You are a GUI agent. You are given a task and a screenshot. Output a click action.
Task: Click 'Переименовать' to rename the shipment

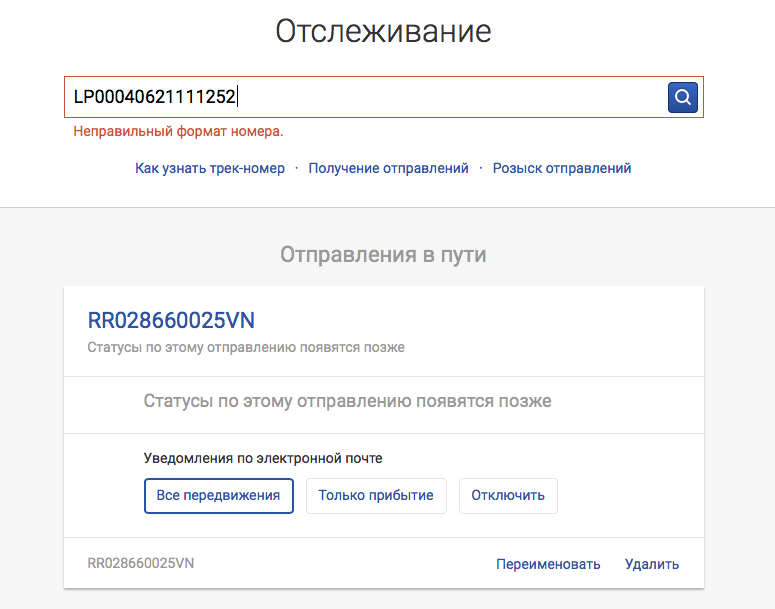click(x=548, y=564)
